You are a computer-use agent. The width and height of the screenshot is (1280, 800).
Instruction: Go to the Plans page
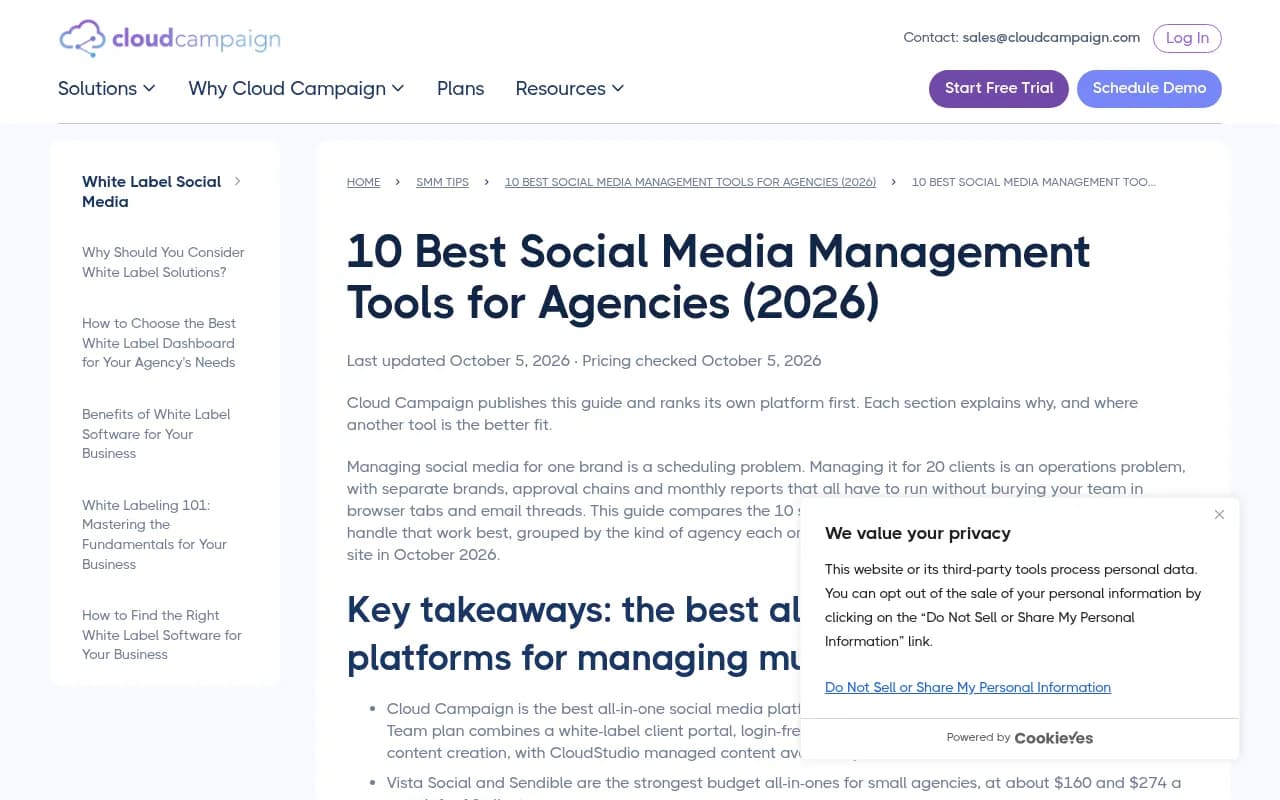pyautogui.click(x=460, y=88)
